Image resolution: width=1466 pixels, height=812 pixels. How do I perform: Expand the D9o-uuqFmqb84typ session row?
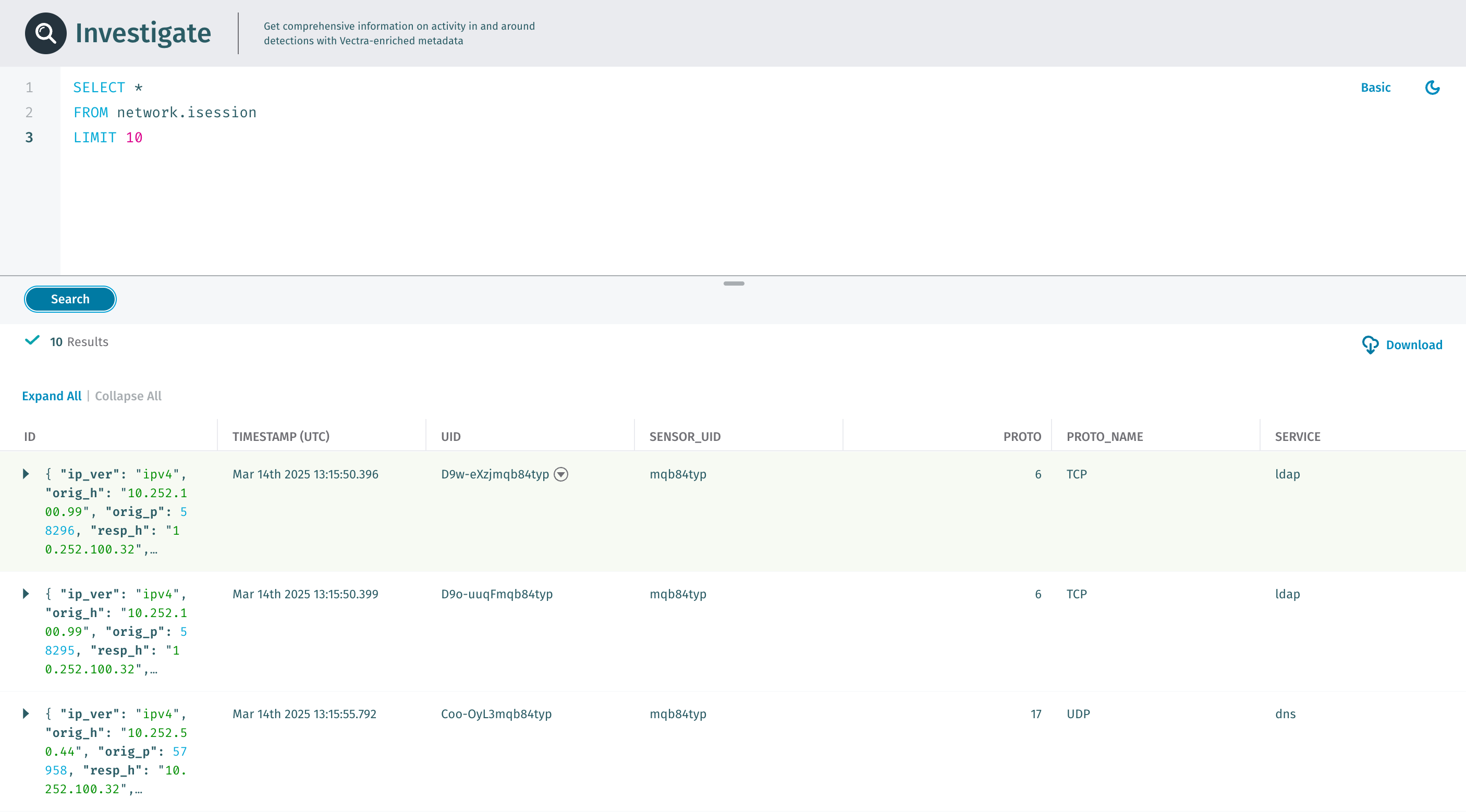[26, 594]
